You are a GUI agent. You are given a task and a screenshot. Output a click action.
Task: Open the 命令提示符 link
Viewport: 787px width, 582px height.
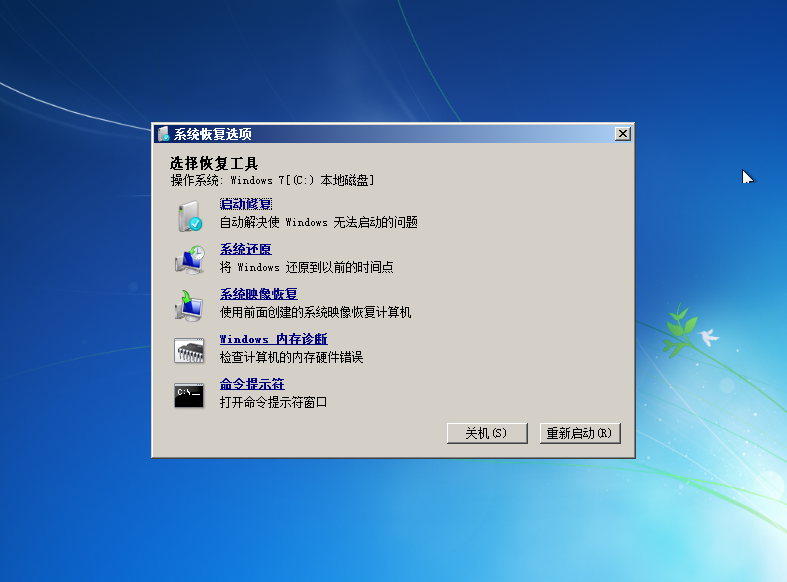tap(252, 384)
